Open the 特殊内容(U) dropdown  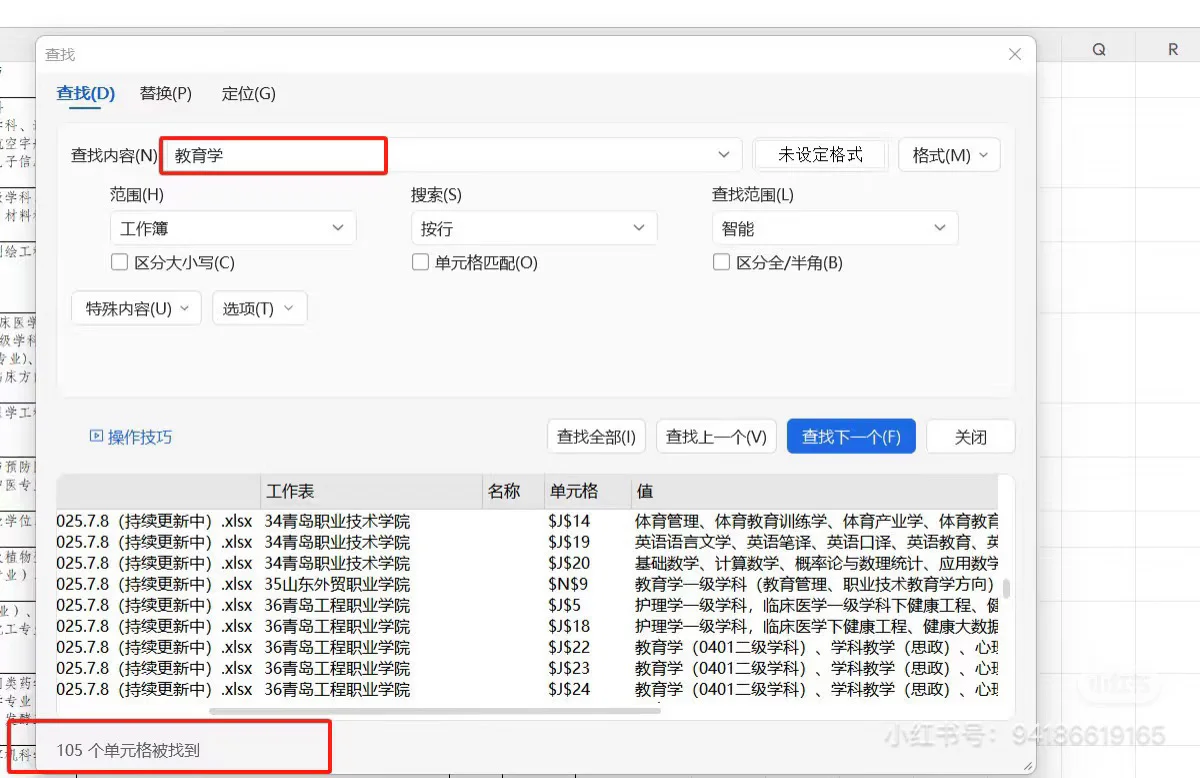[136, 308]
